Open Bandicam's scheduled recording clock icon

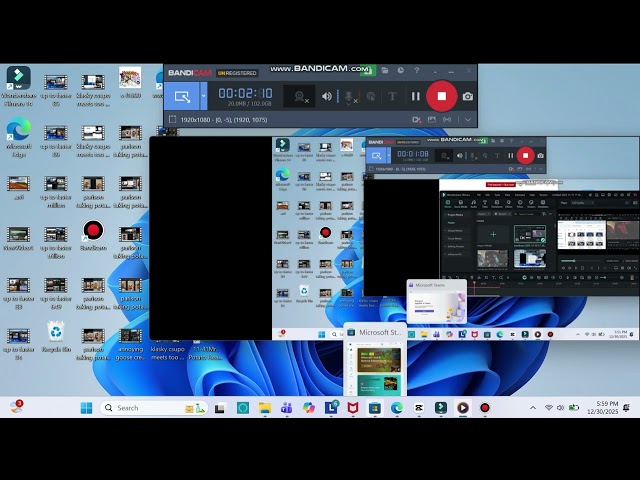click(400, 71)
